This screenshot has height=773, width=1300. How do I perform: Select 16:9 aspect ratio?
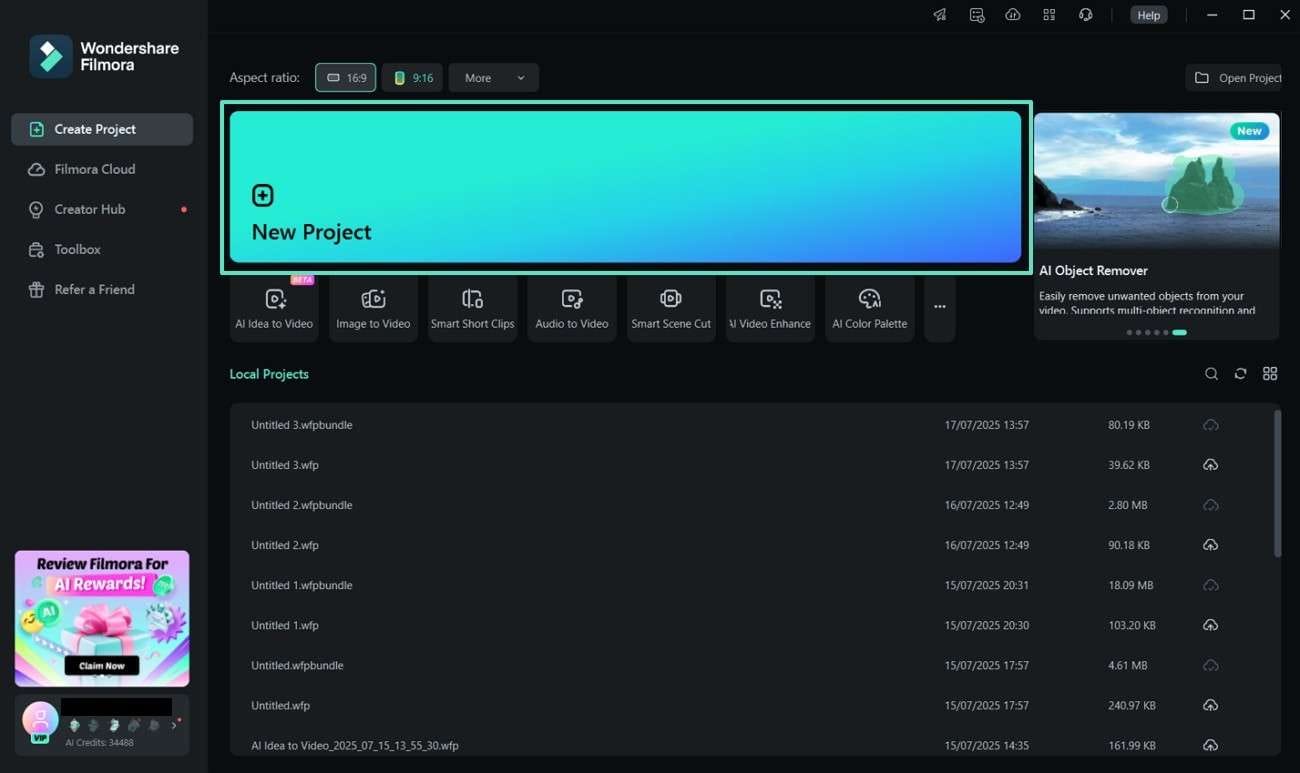[x=346, y=78]
